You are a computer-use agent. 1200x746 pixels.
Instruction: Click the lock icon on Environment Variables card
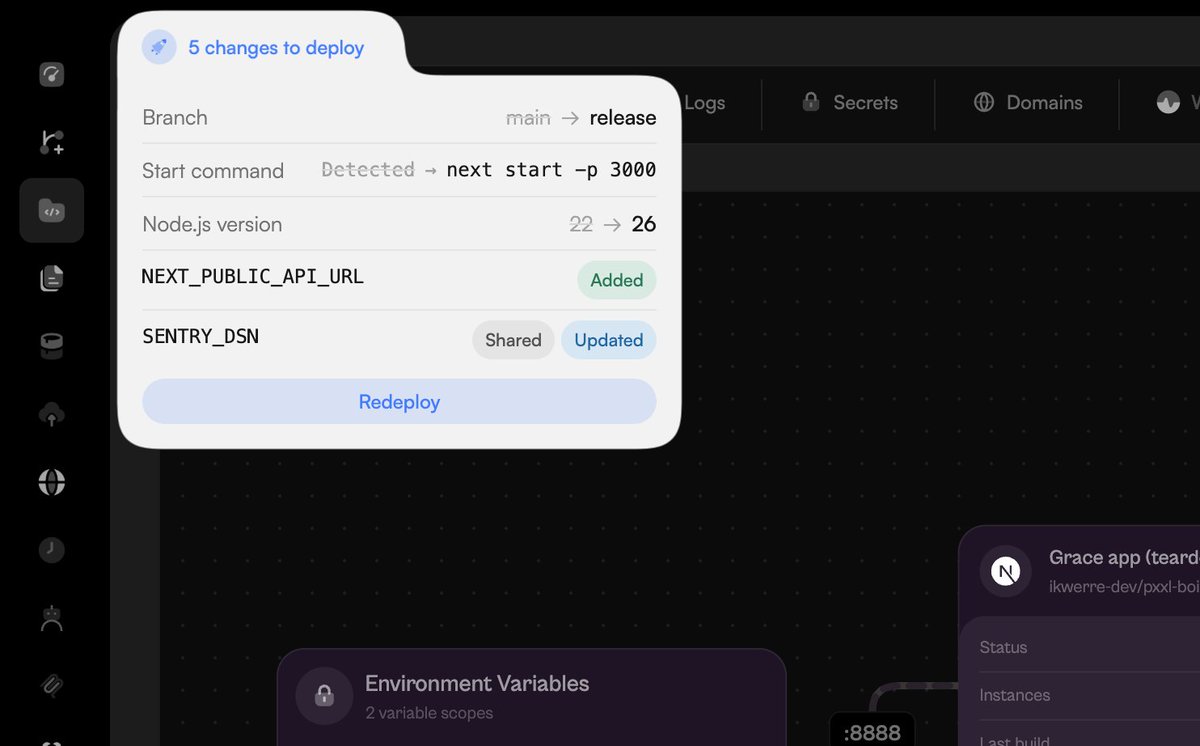tap(324, 695)
